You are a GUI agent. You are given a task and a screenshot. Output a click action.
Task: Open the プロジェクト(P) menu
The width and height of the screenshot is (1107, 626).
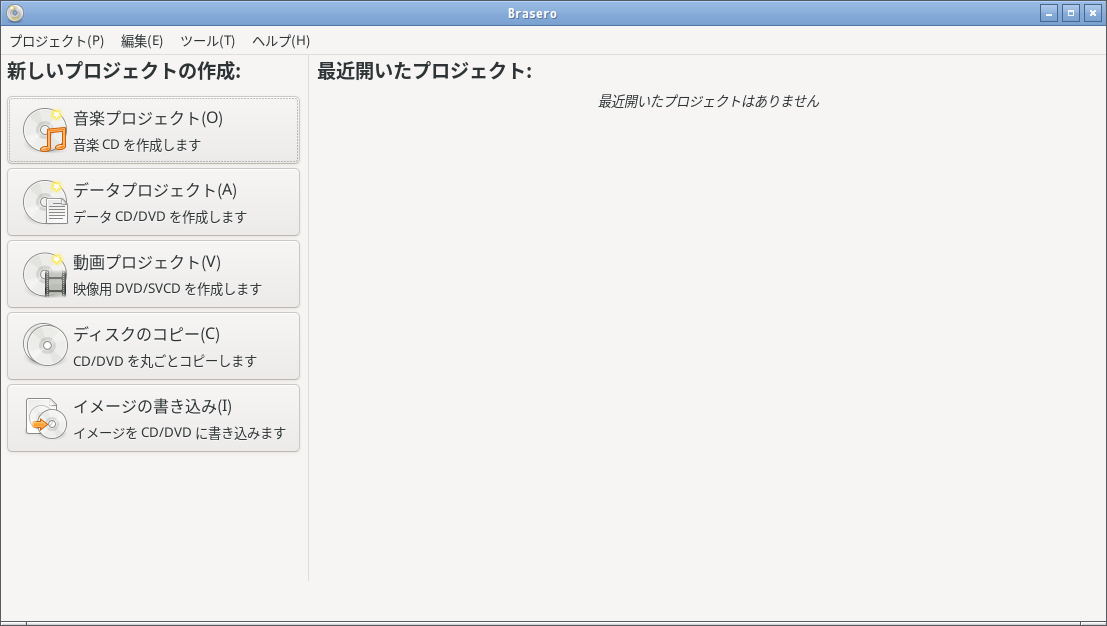tap(56, 41)
